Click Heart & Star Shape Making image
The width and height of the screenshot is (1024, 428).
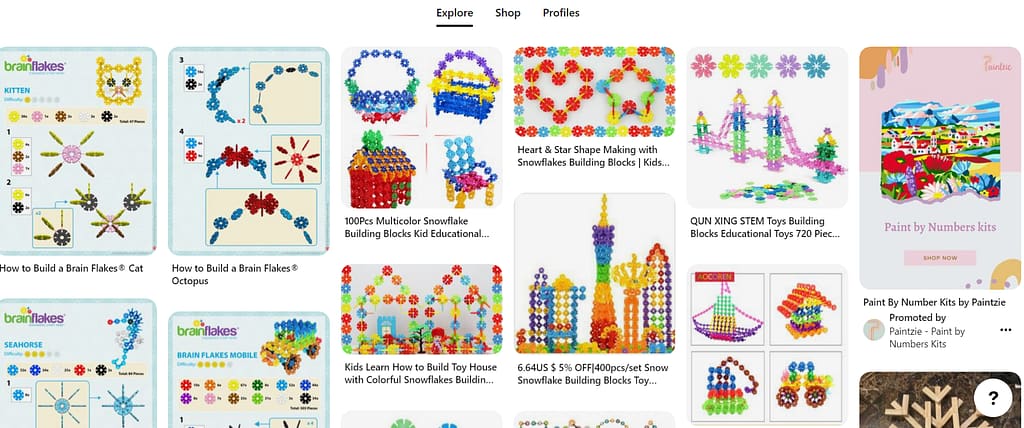[594, 91]
